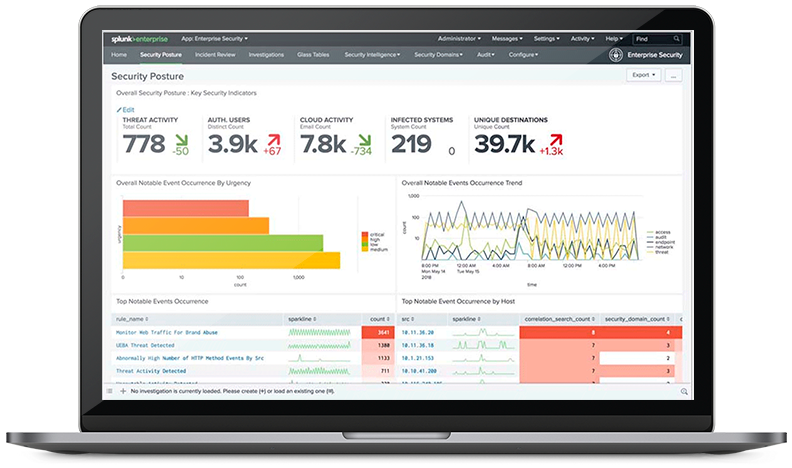Open the Help dropdown
Screen dimensions: 792x468
tap(614, 39)
